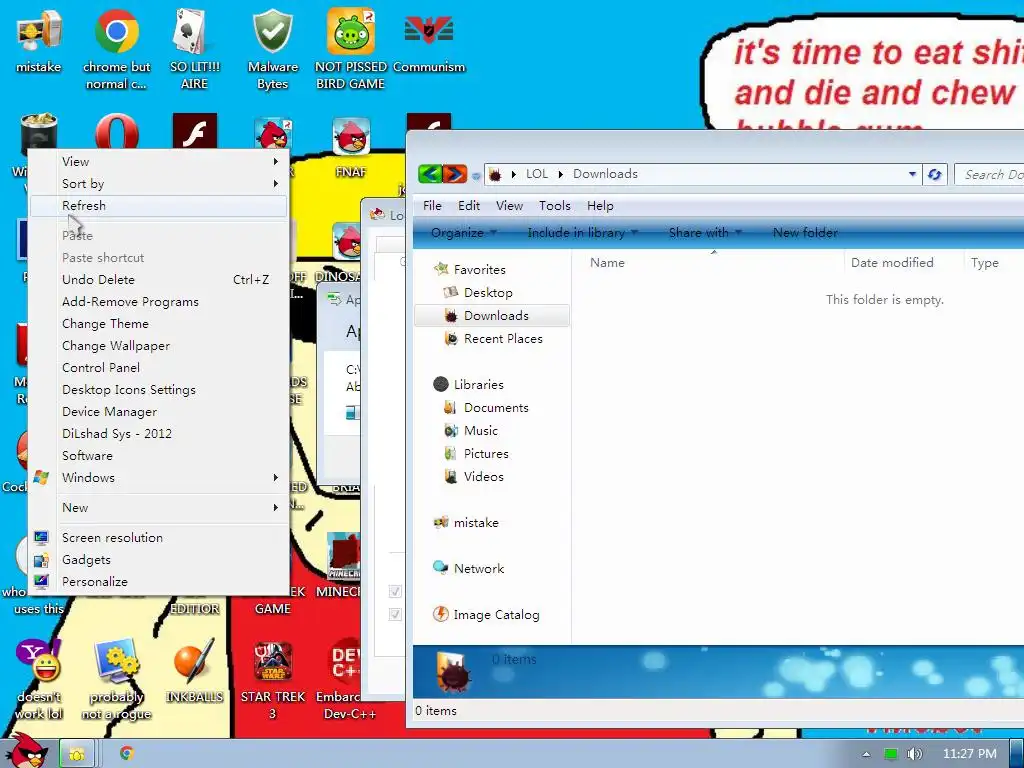Click the green tray icon

click(890, 754)
